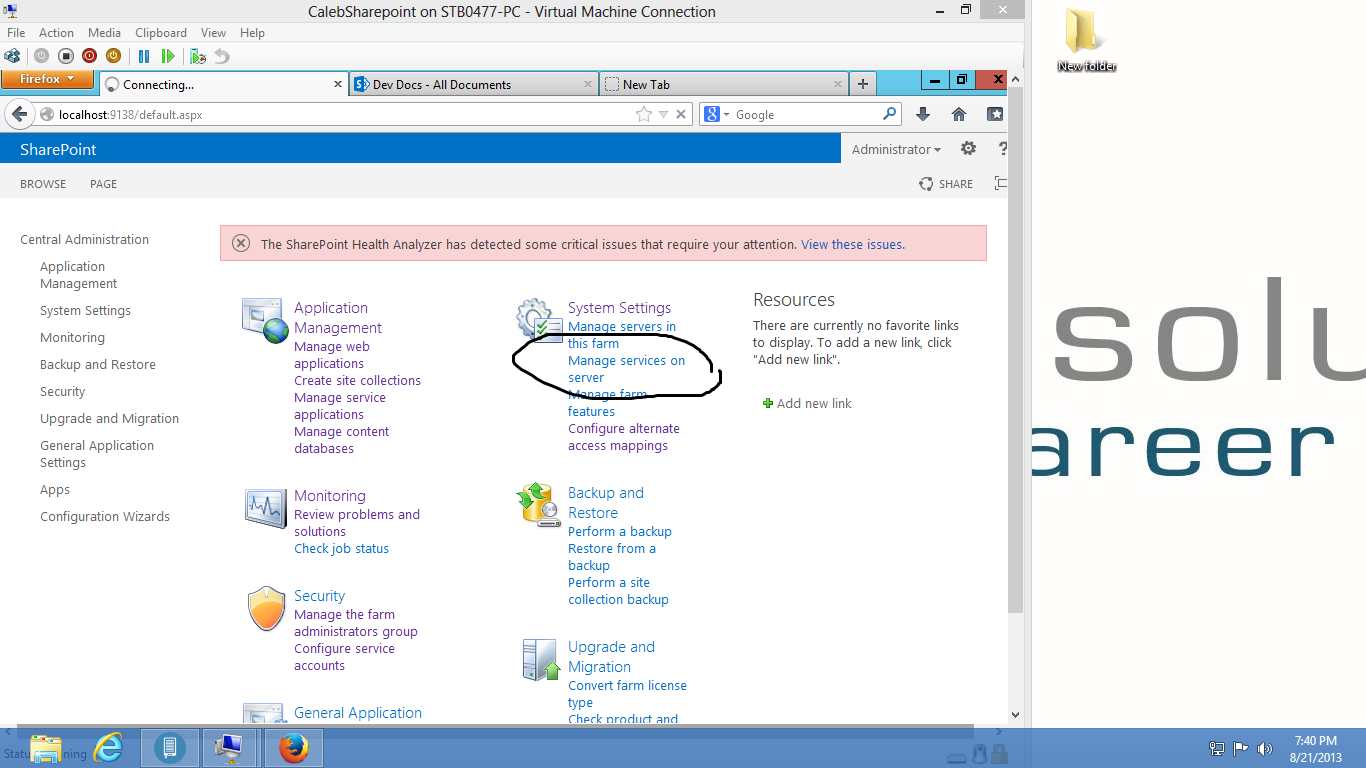Open a new tab with plus button
Image resolution: width=1366 pixels, height=768 pixels.
(x=862, y=84)
